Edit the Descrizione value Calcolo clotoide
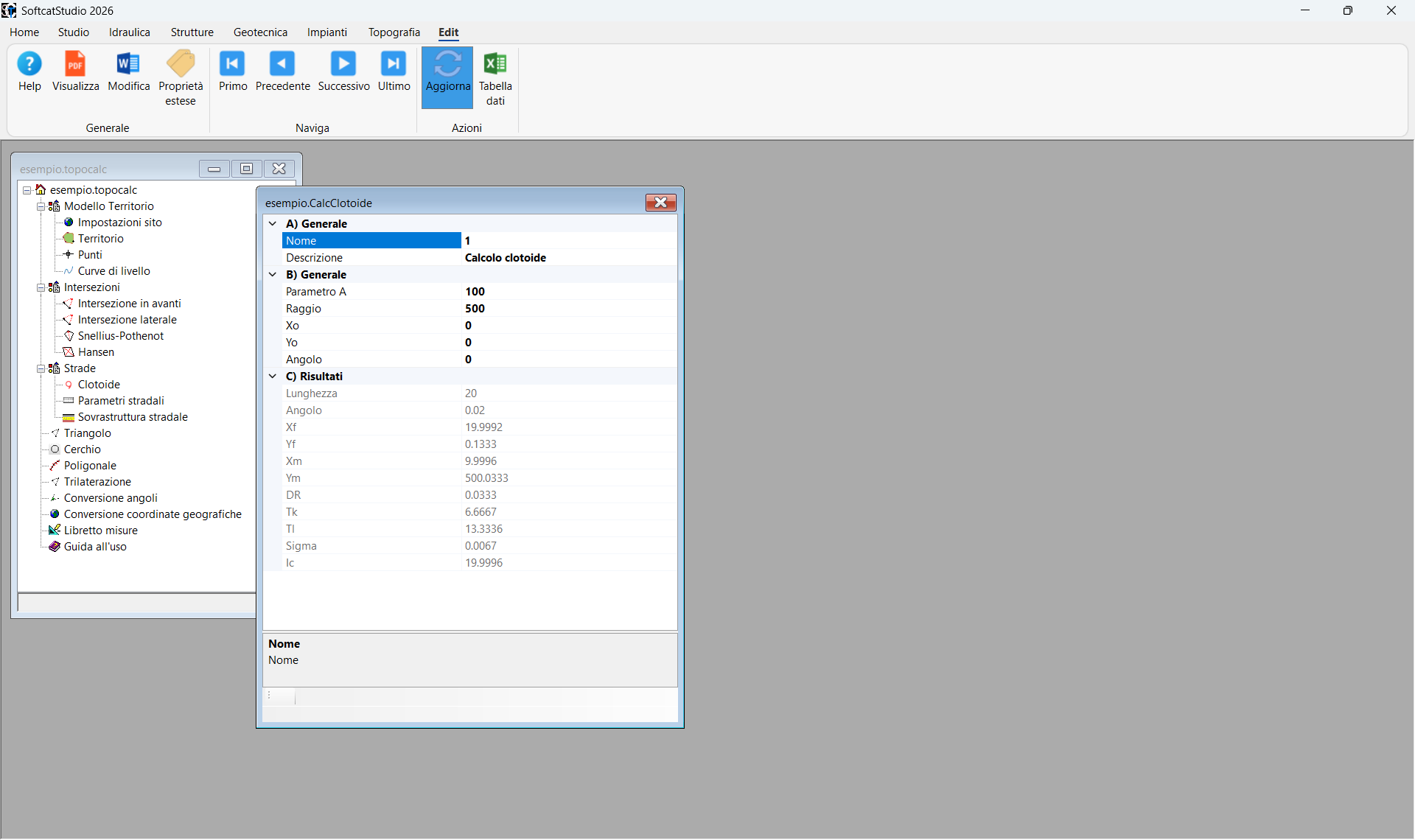The width and height of the screenshot is (1415, 840). (569, 257)
